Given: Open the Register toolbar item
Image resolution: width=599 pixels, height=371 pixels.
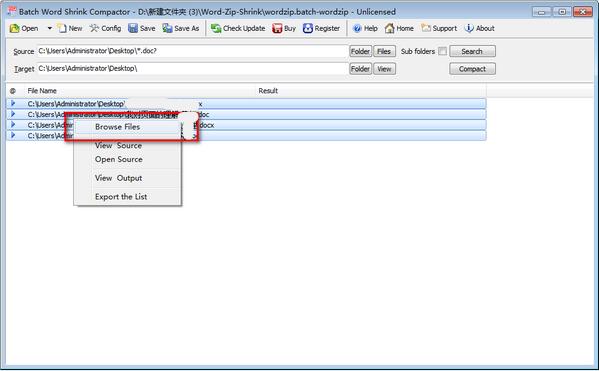Looking at the screenshot, I should 308,28.
